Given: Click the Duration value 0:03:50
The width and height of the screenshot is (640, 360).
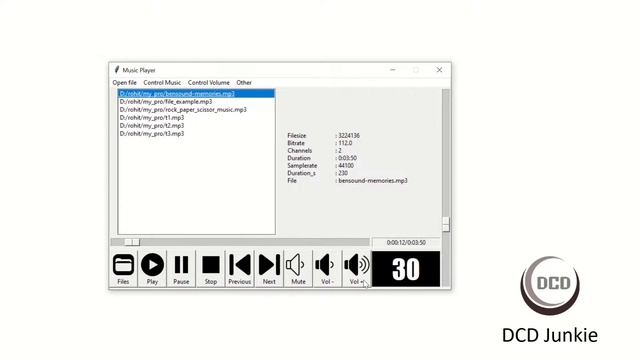Looking at the screenshot, I should click(x=347, y=158).
